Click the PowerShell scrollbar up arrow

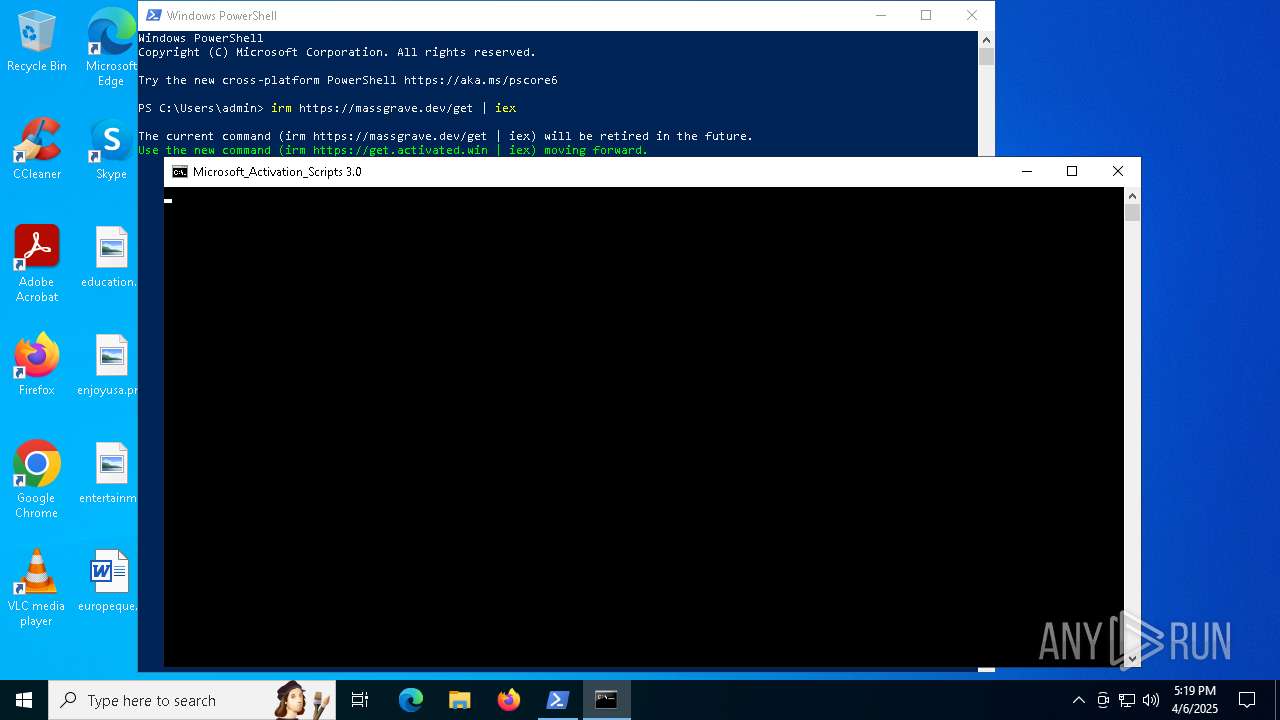986,39
